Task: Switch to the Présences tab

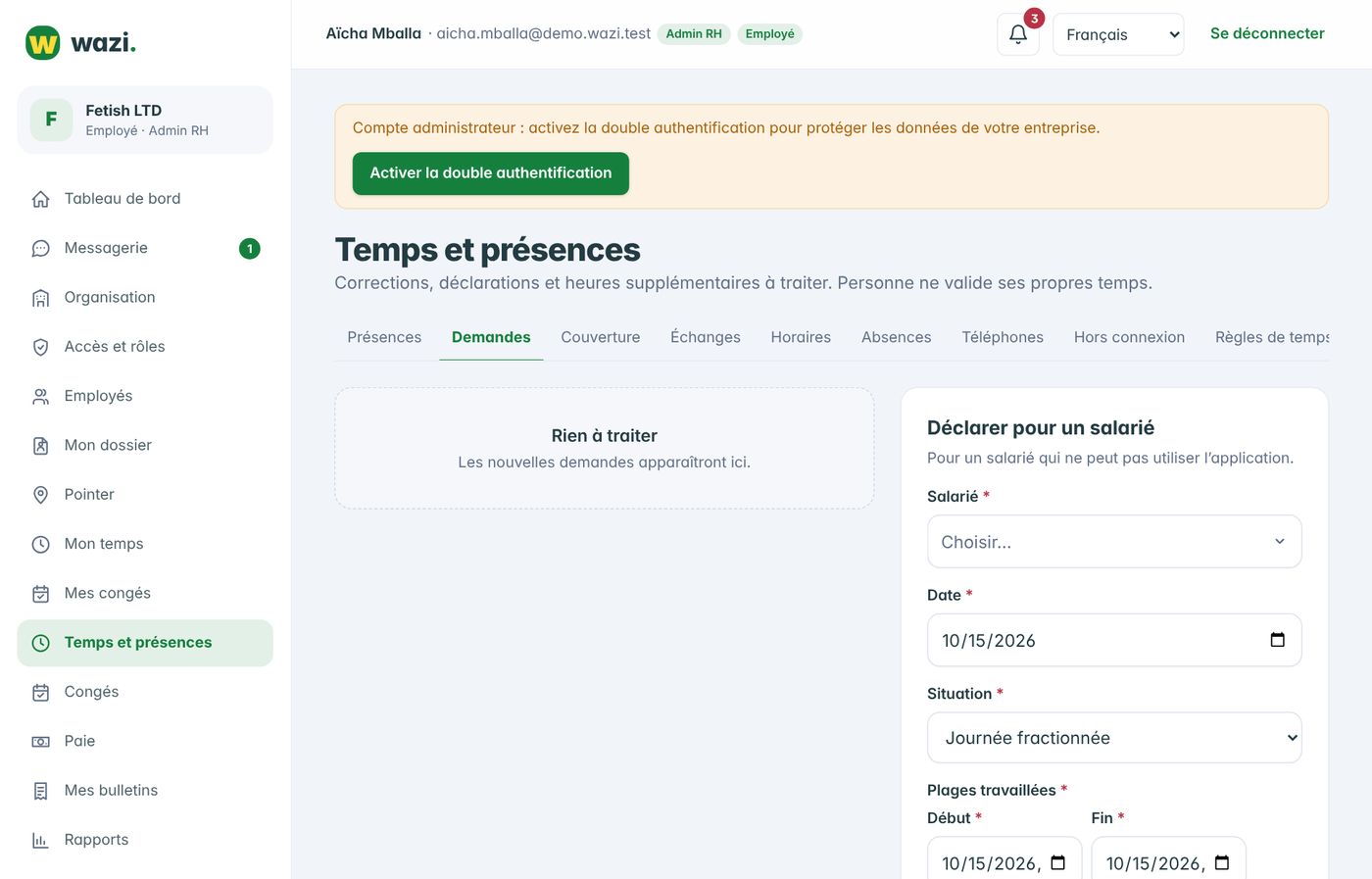Action: tap(384, 337)
